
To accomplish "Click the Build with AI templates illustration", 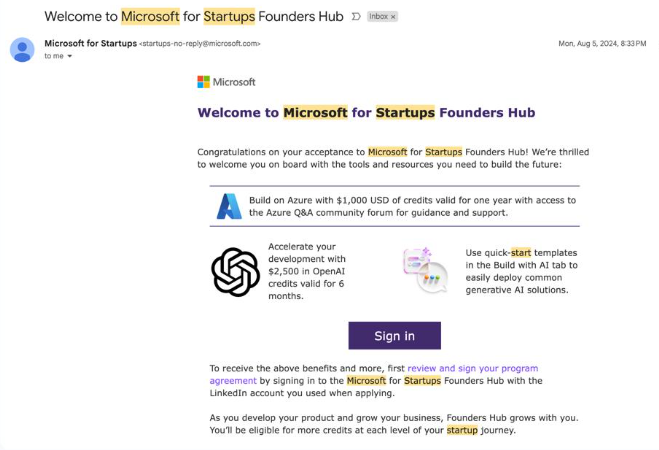I will pos(425,270).
